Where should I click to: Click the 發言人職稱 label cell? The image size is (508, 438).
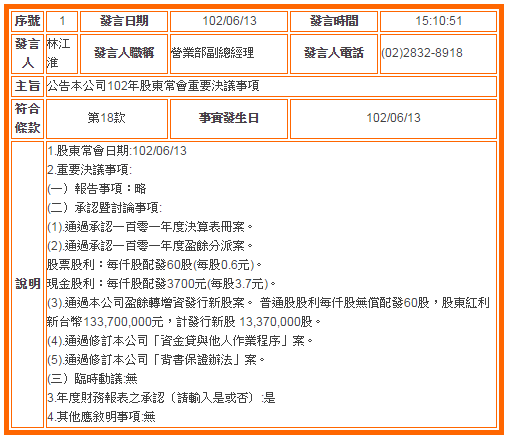(x=124, y=54)
